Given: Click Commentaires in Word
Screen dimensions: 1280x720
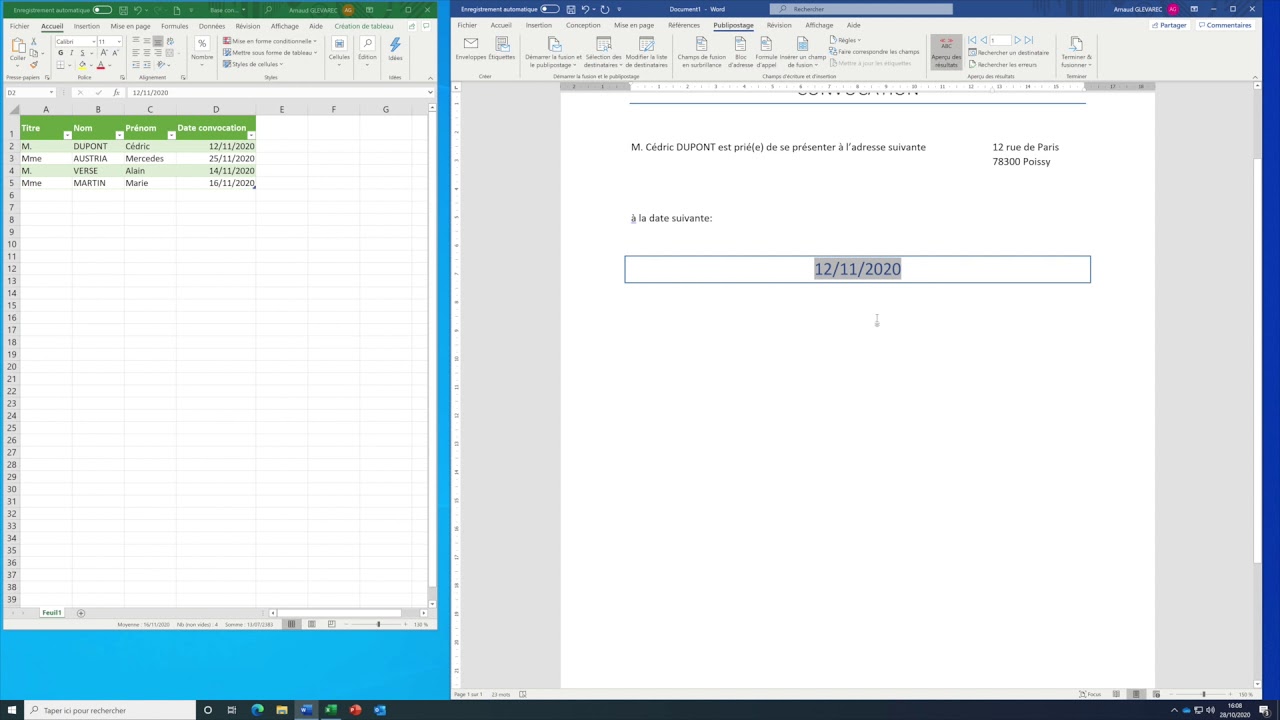Looking at the screenshot, I should point(1224,25).
